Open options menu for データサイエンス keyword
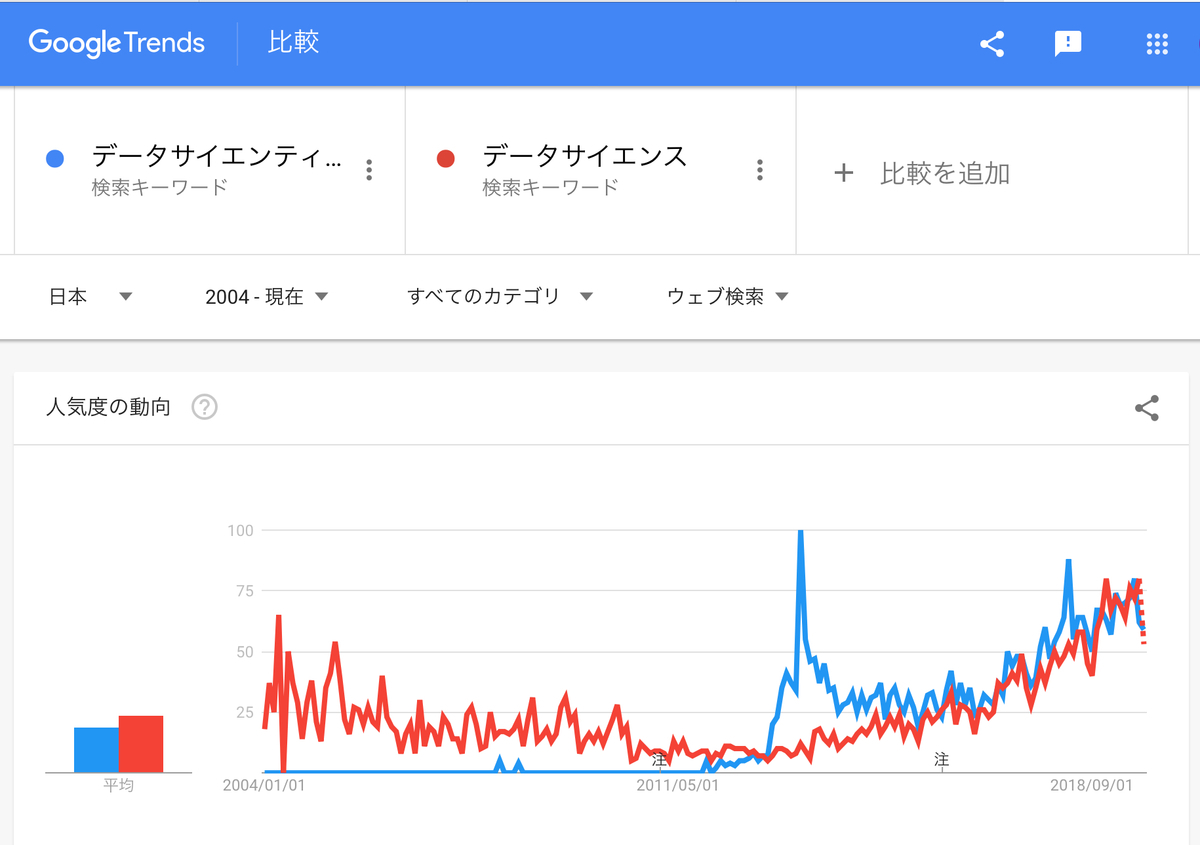The height and width of the screenshot is (845, 1200). (x=760, y=170)
